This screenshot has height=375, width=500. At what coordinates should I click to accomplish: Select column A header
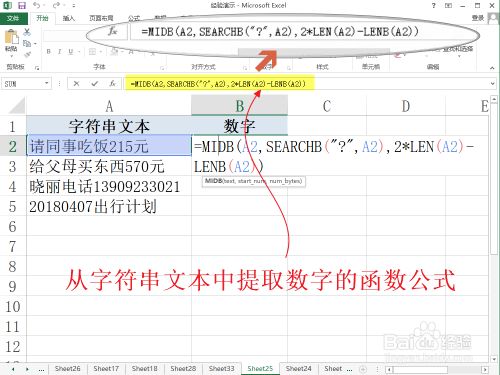(x=109, y=106)
